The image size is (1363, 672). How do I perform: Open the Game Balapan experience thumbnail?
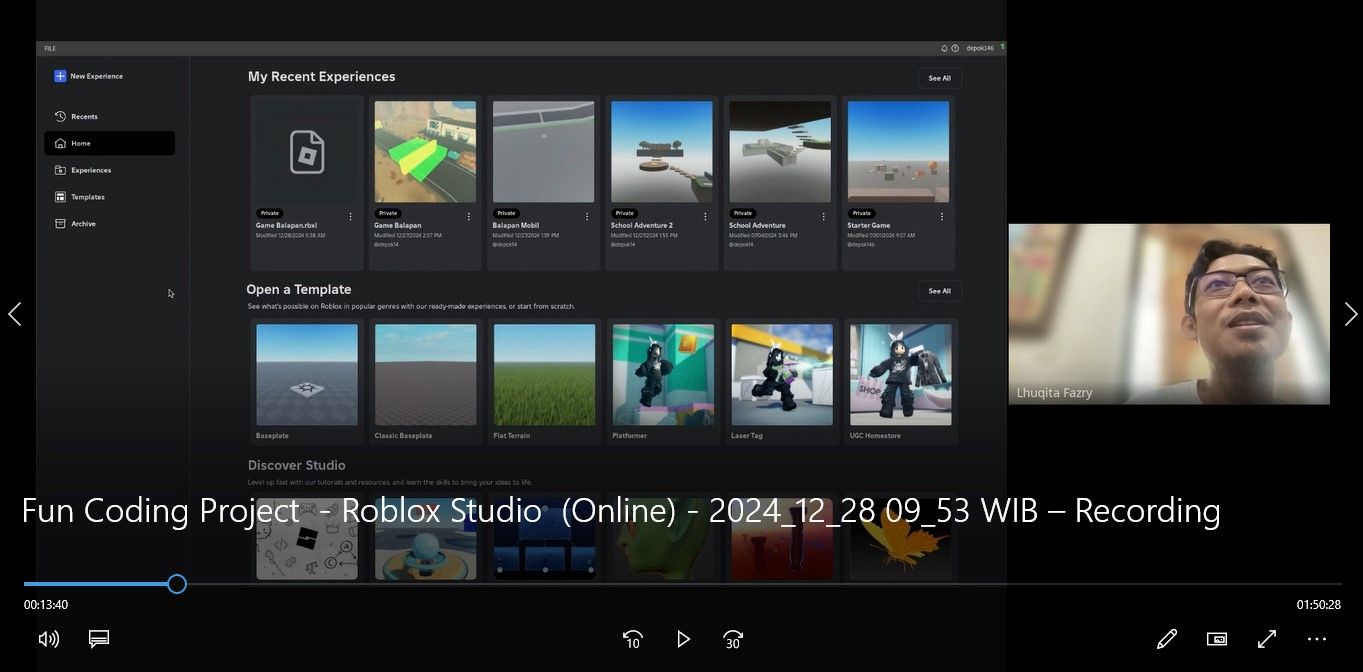(425, 152)
